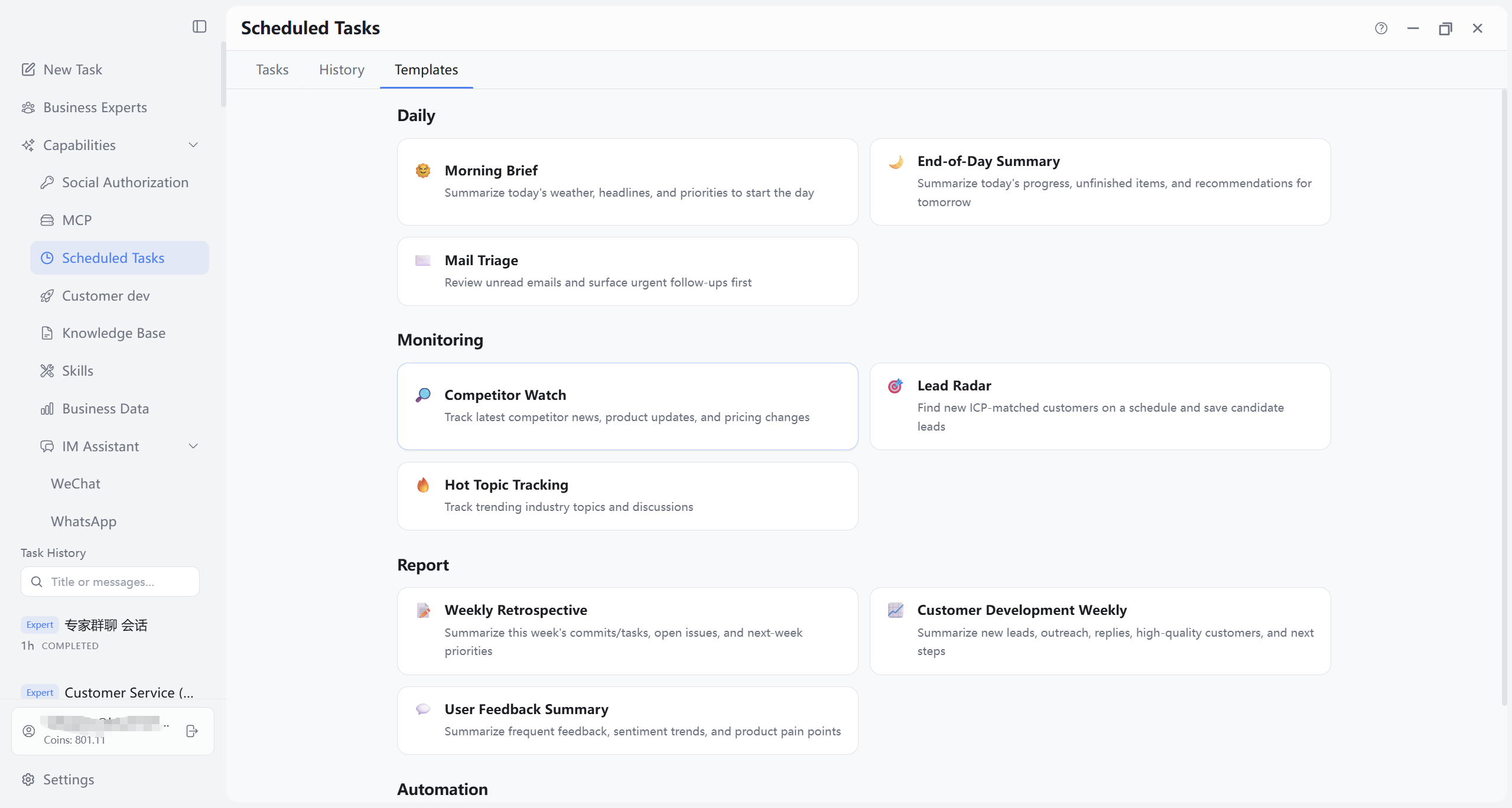1512x808 pixels.
Task: Select the Mail Triage template card
Action: click(x=627, y=272)
